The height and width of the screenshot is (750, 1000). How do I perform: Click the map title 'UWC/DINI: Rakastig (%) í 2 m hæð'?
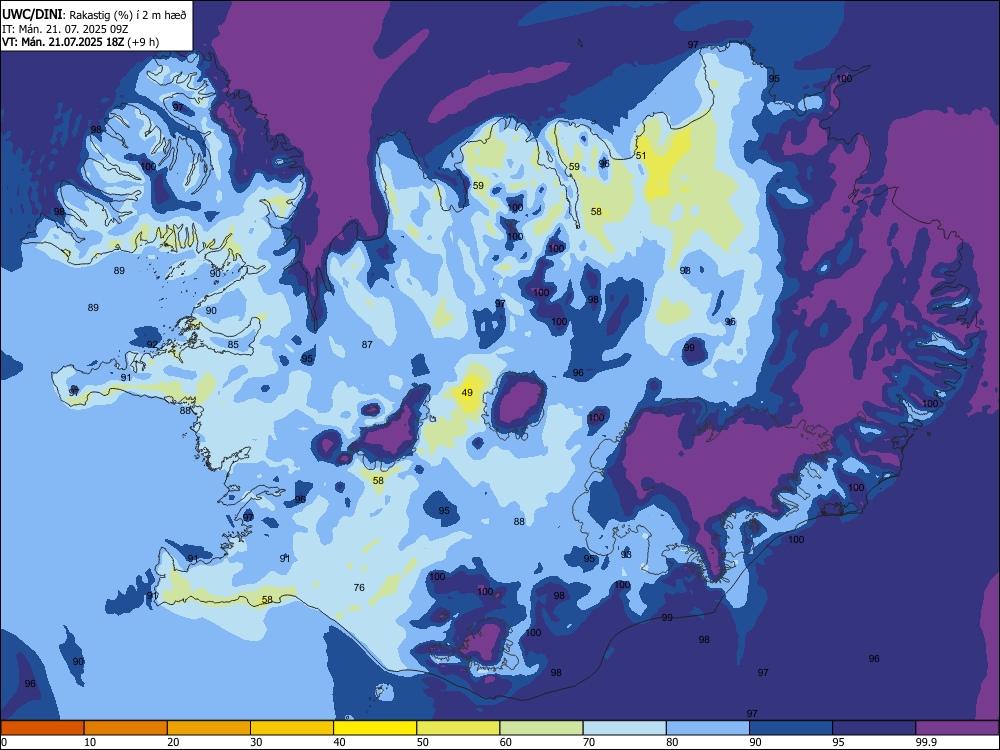click(94, 14)
